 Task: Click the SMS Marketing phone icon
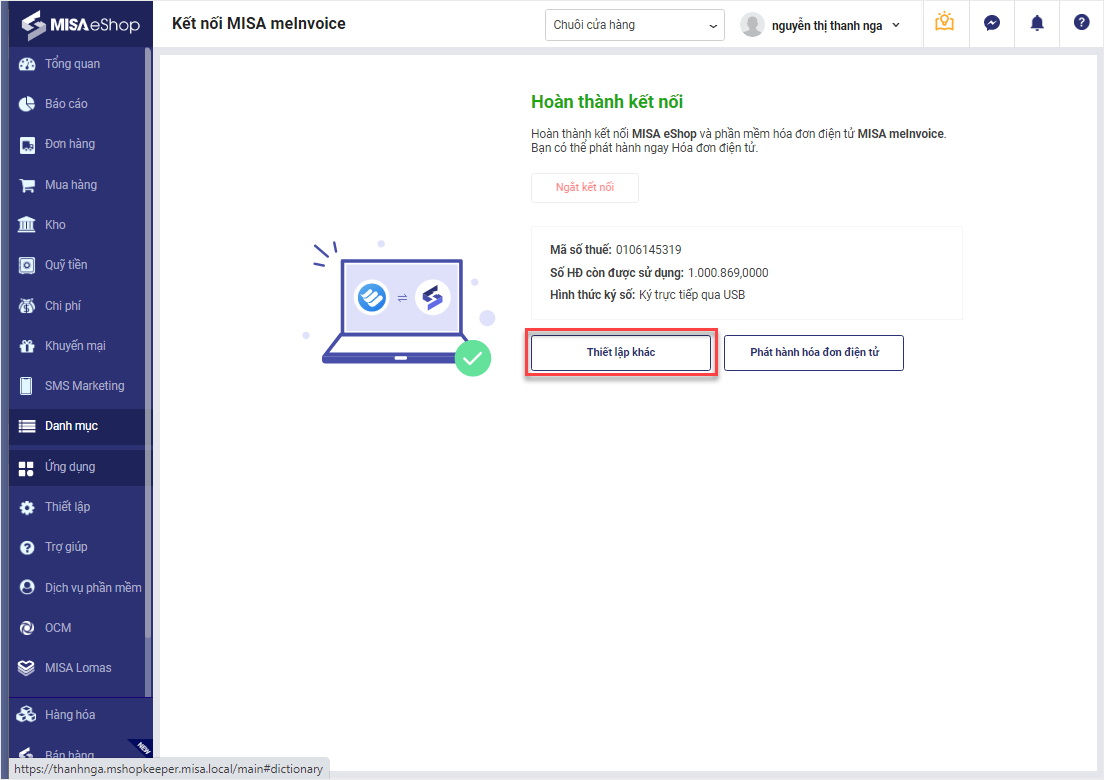point(27,386)
